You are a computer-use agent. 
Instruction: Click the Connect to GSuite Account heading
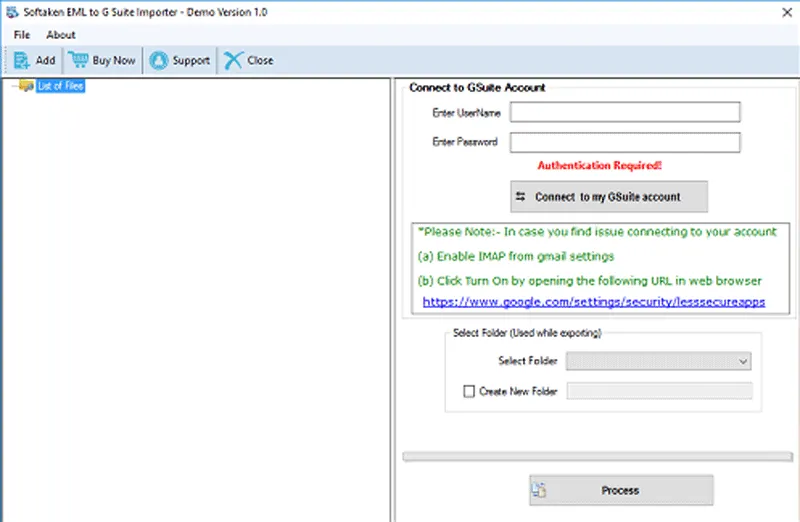[477, 88]
